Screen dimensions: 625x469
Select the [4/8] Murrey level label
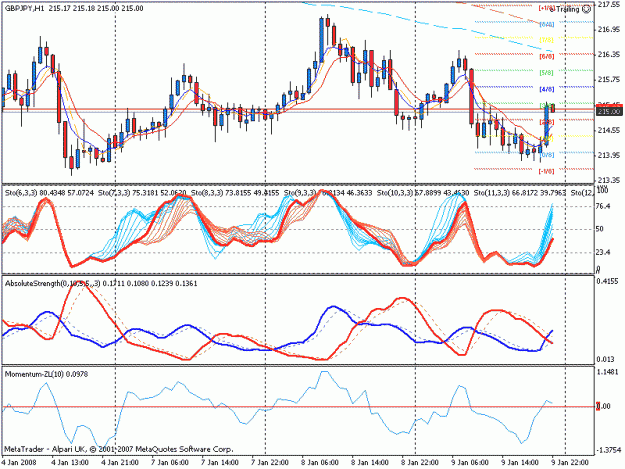point(546,90)
